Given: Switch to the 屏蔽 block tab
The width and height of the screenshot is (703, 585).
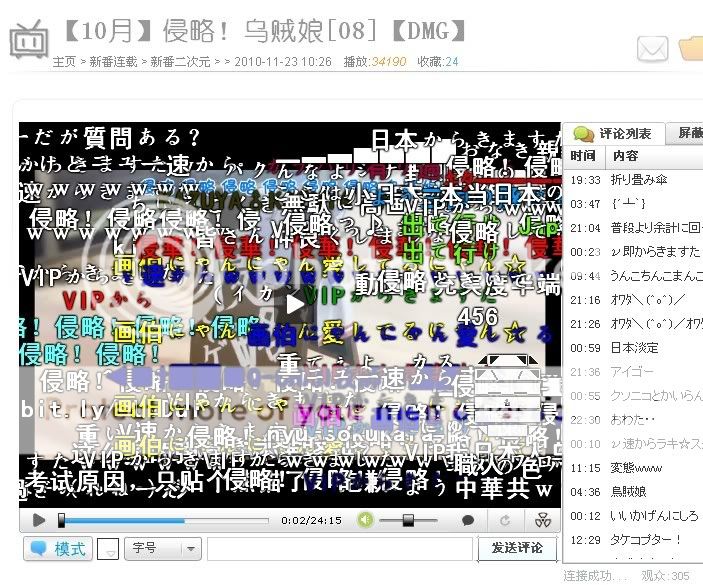Looking at the screenshot, I should tap(685, 133).
